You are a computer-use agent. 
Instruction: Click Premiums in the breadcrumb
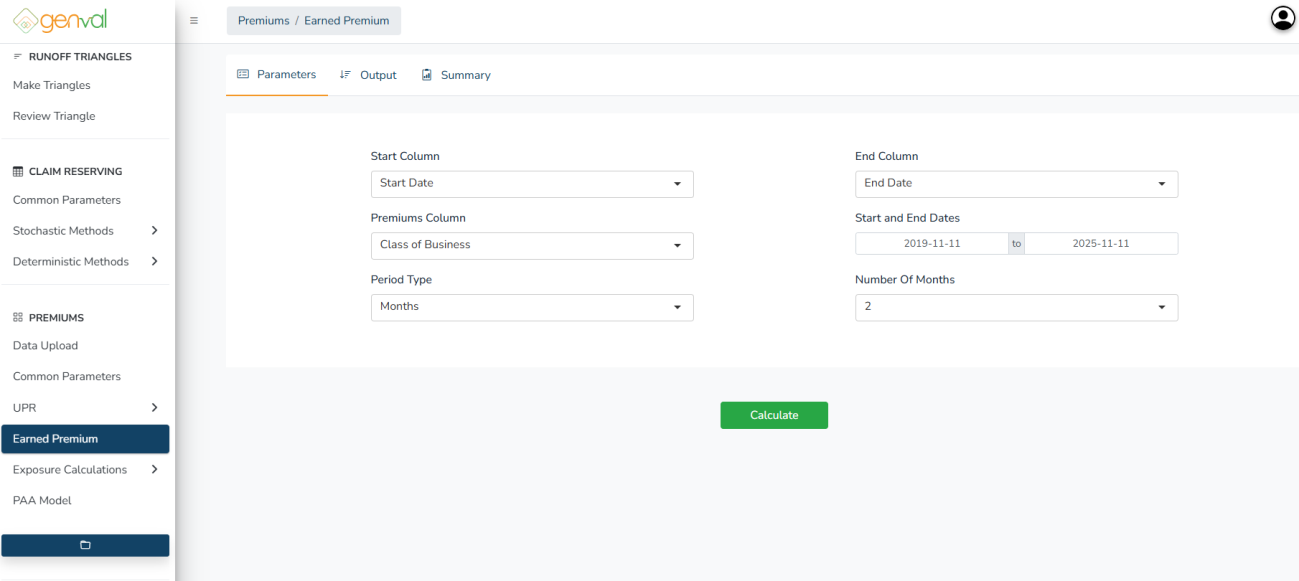(263, 21)
